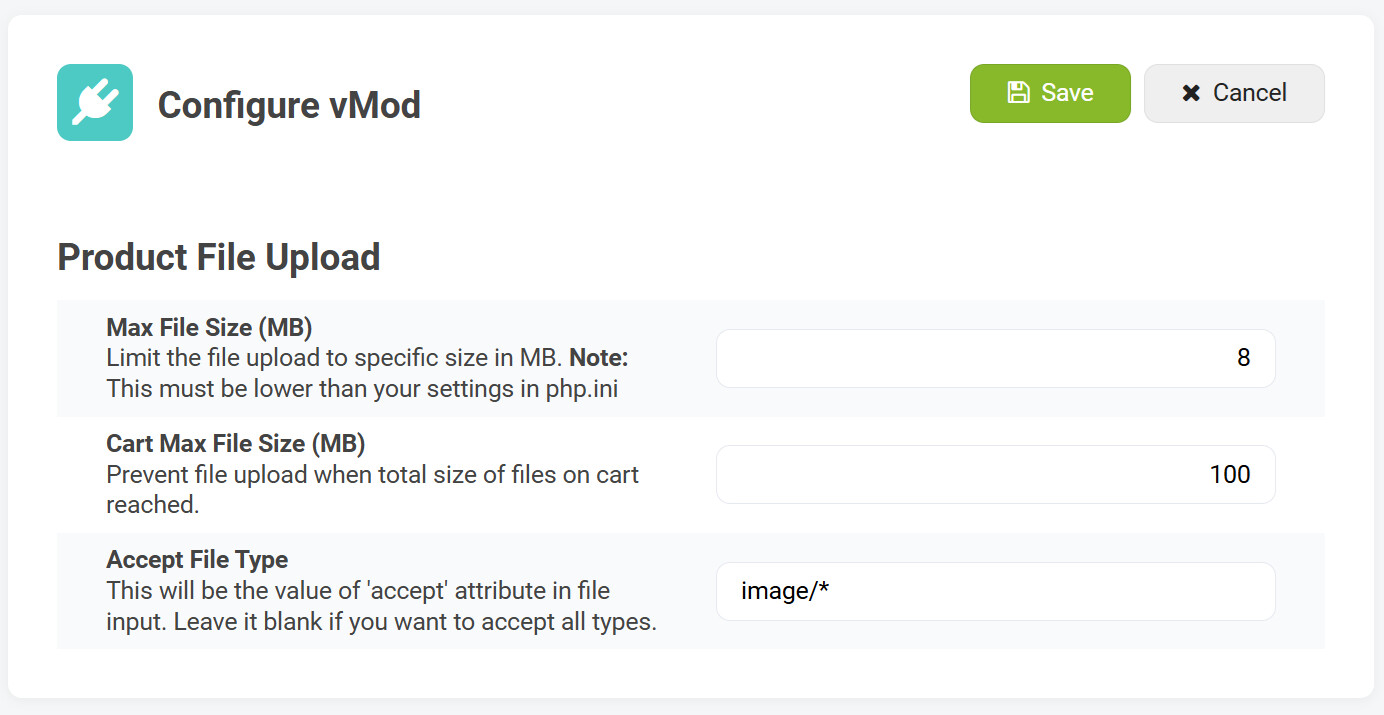The image size is (1384, 715).
Task: Click the 'Product File Upload' section heading
Action: click(x=219, y=257)
